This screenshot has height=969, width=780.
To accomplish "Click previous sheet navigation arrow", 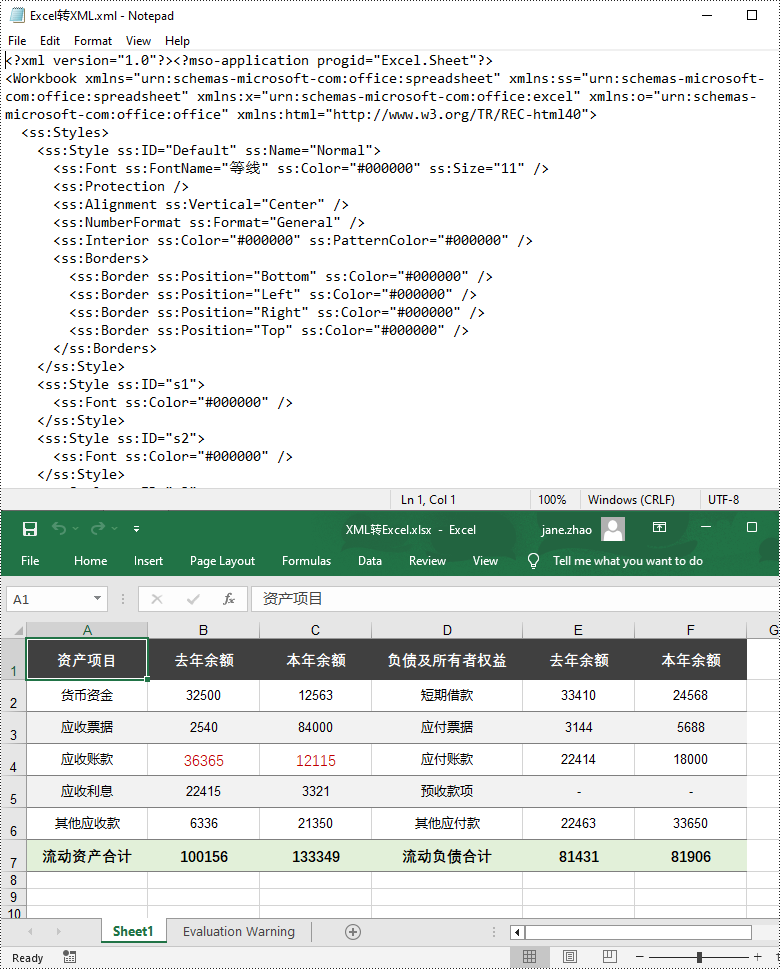I will (30, 931).
